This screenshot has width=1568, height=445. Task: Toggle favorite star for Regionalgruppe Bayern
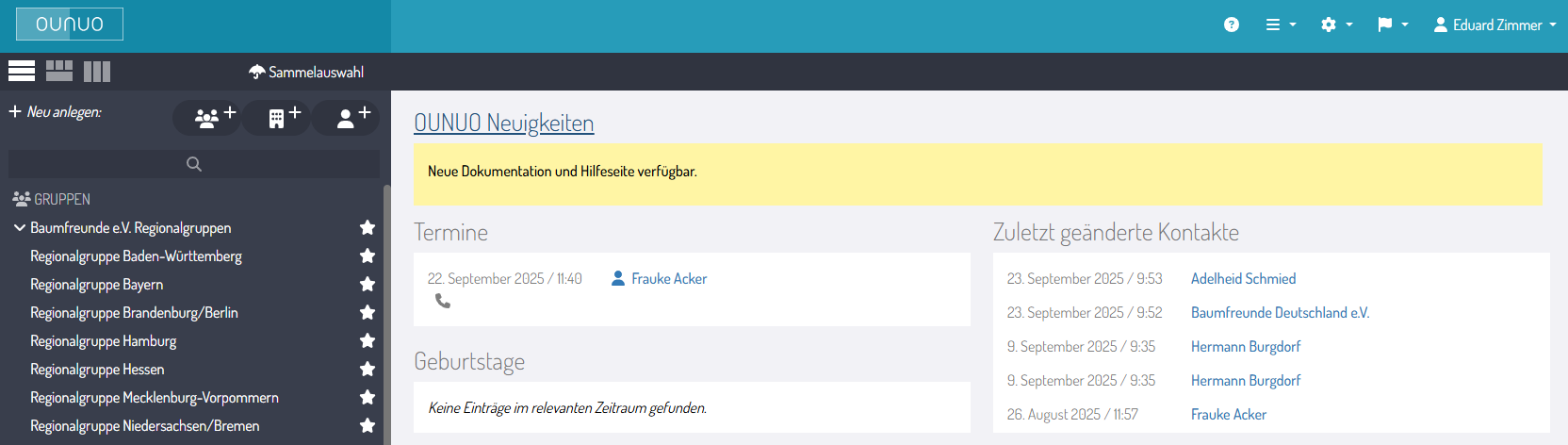[x=367, y=284]
